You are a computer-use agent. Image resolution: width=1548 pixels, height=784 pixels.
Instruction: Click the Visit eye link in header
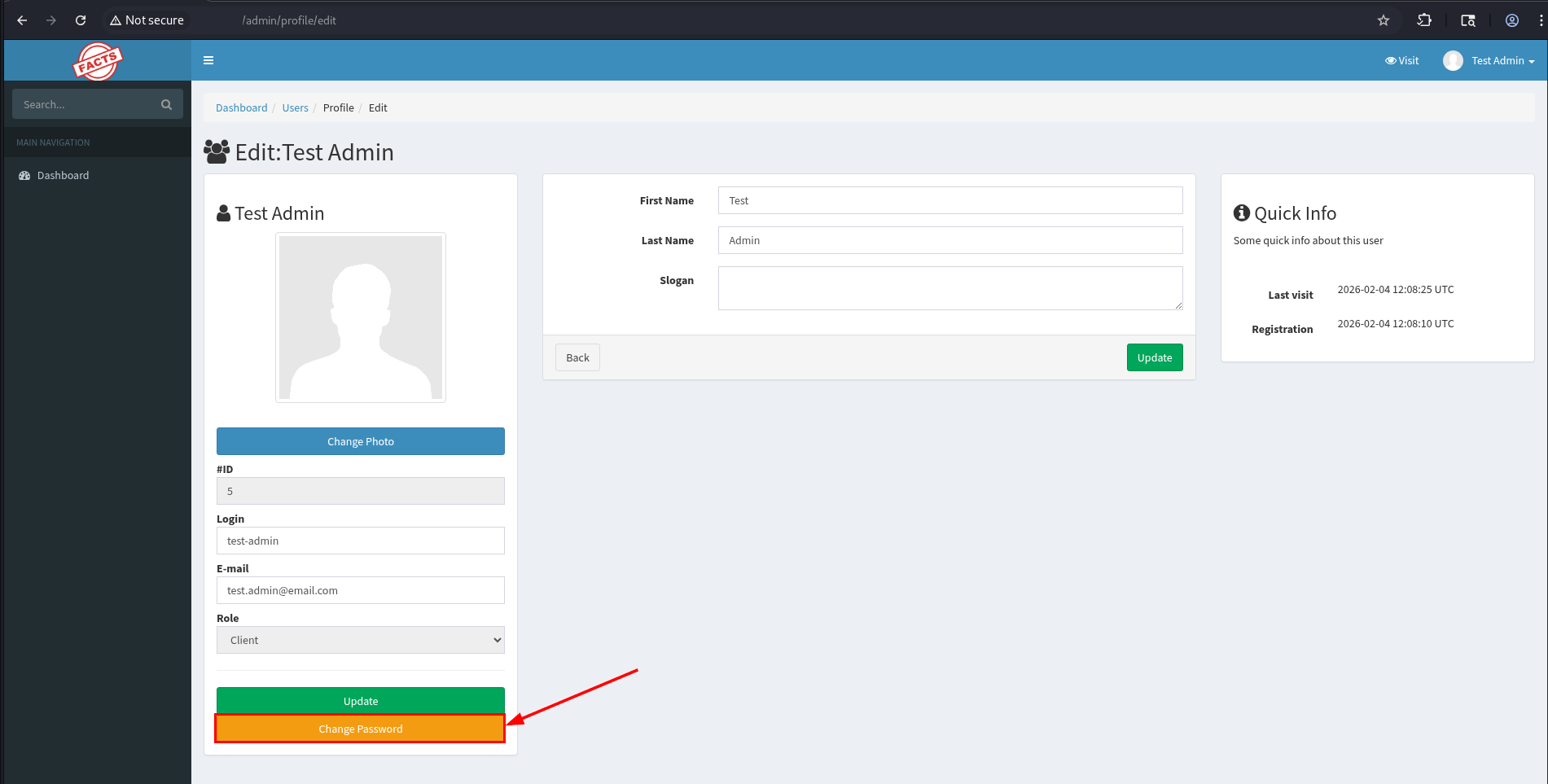click(x=1401, y=61)
